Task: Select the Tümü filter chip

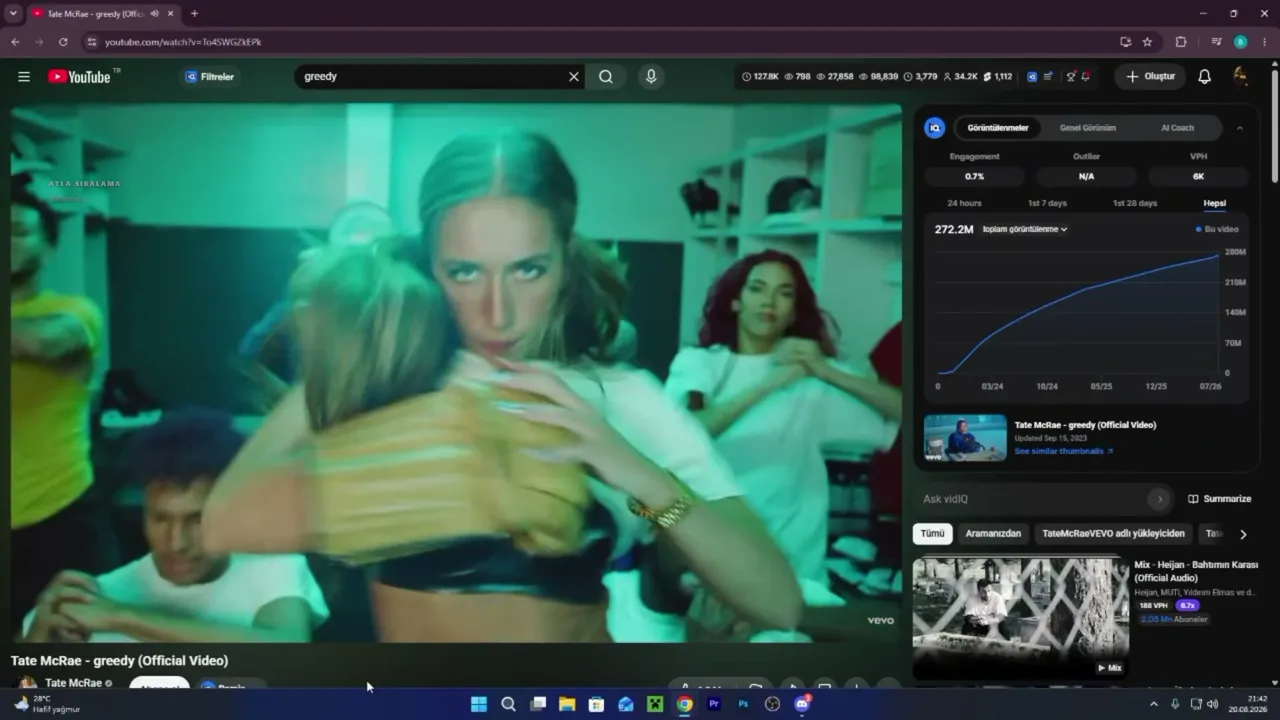Action: [x=932, y=534]
